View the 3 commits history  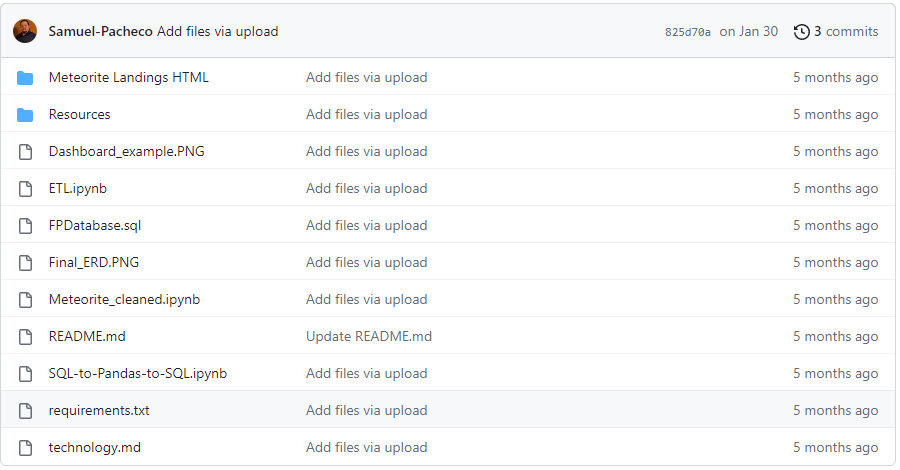click(x=845, y=32)
